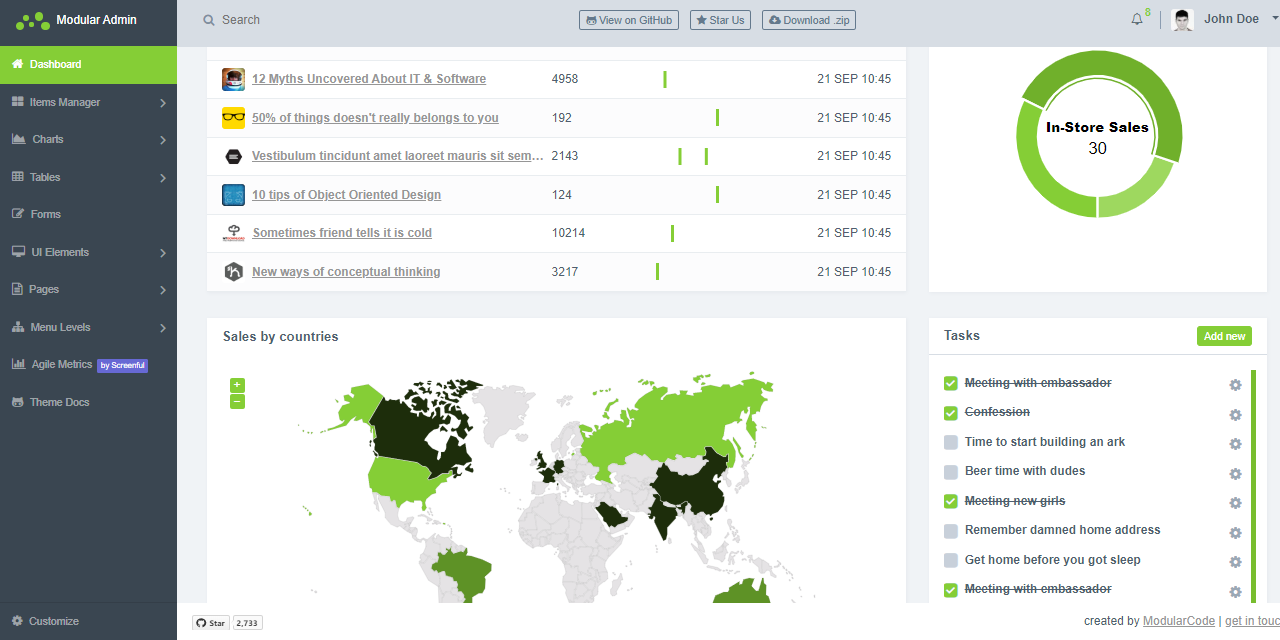Screen dimensions: 1280x640
Task: Open gear for 'Meeting new girls' task
Action: tap(1235, 503)
